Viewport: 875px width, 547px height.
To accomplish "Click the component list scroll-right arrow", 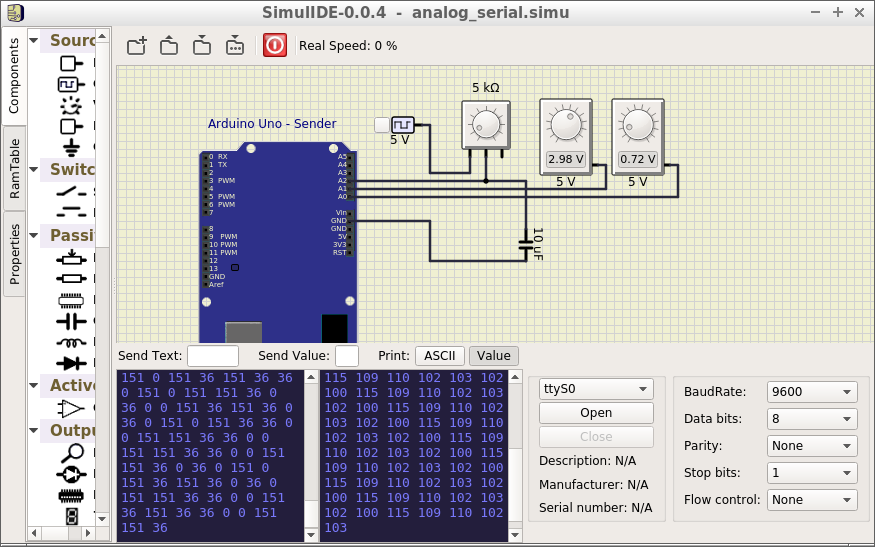I will click(x=88, y=533).
